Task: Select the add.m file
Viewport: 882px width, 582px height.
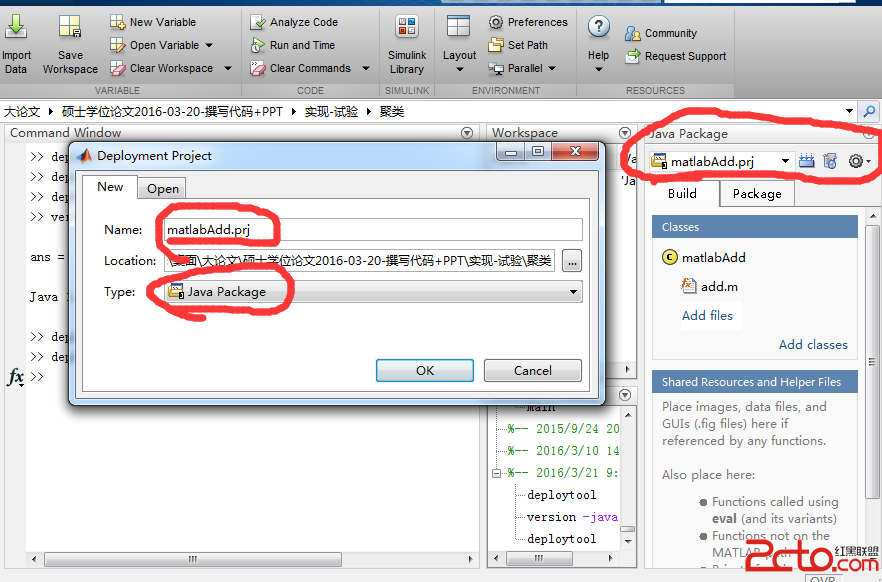Action: pos(709,286)
